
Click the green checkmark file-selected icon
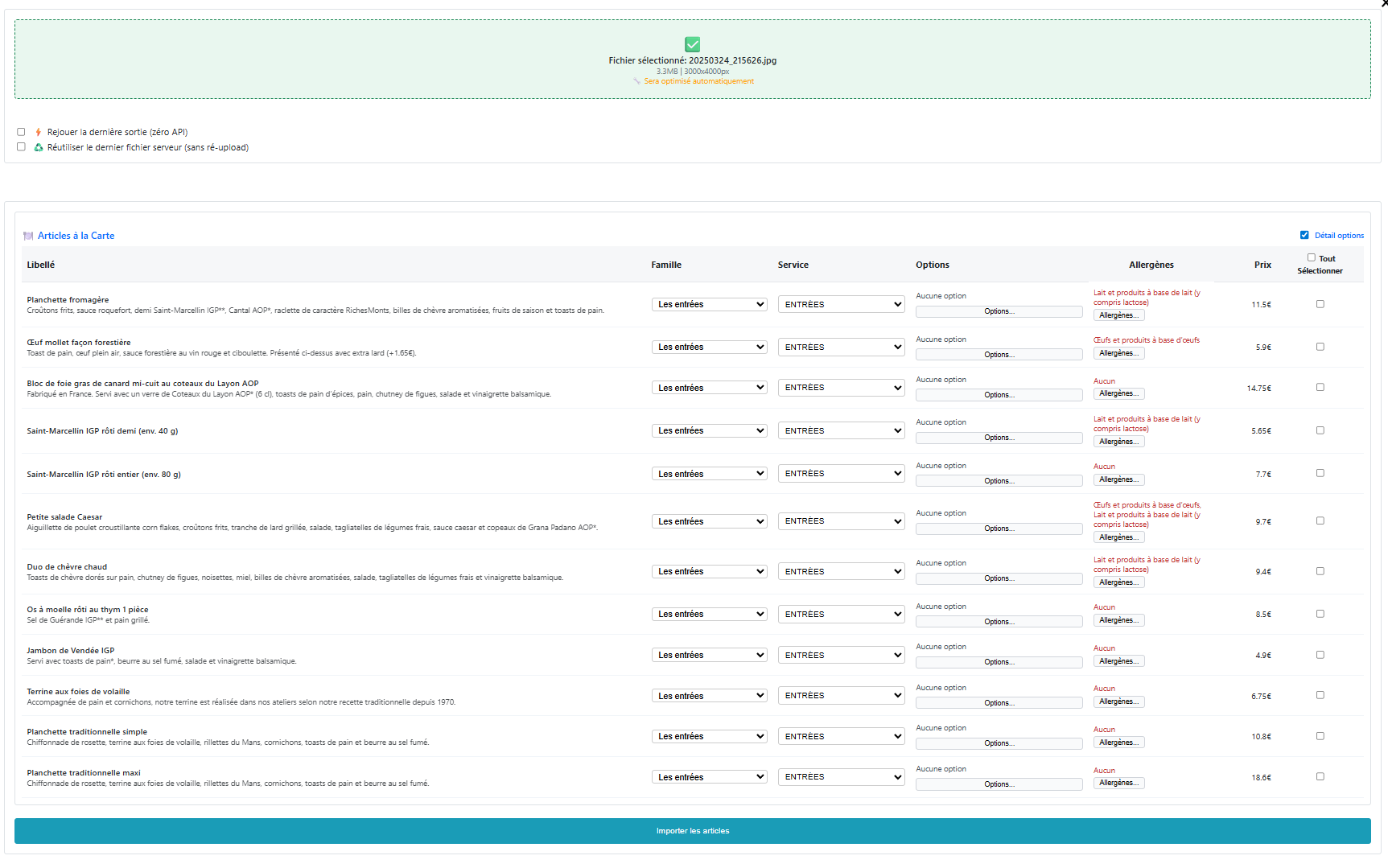pyautogui.click(x=692, y=44)
